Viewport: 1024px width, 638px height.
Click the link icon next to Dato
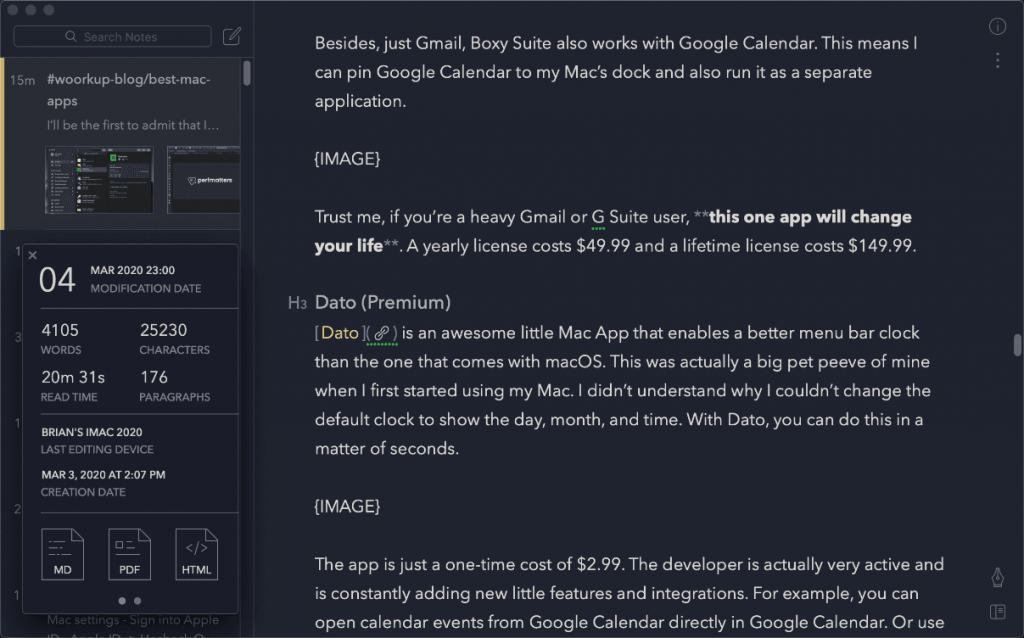coord(382,333)
